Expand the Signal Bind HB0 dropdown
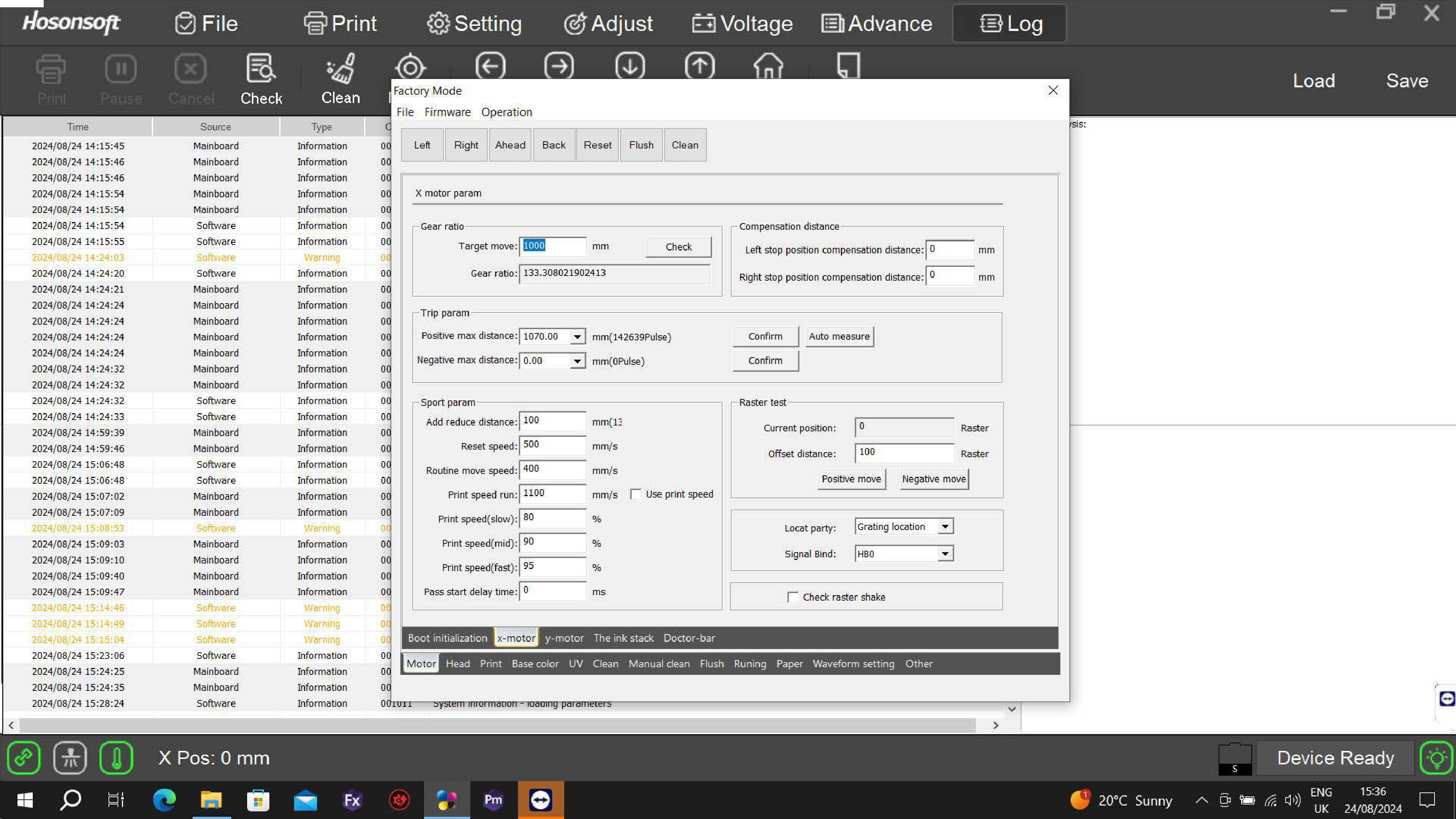This screenshot has height=819, width=1456. pyautogui.click(x=945, y=554)
